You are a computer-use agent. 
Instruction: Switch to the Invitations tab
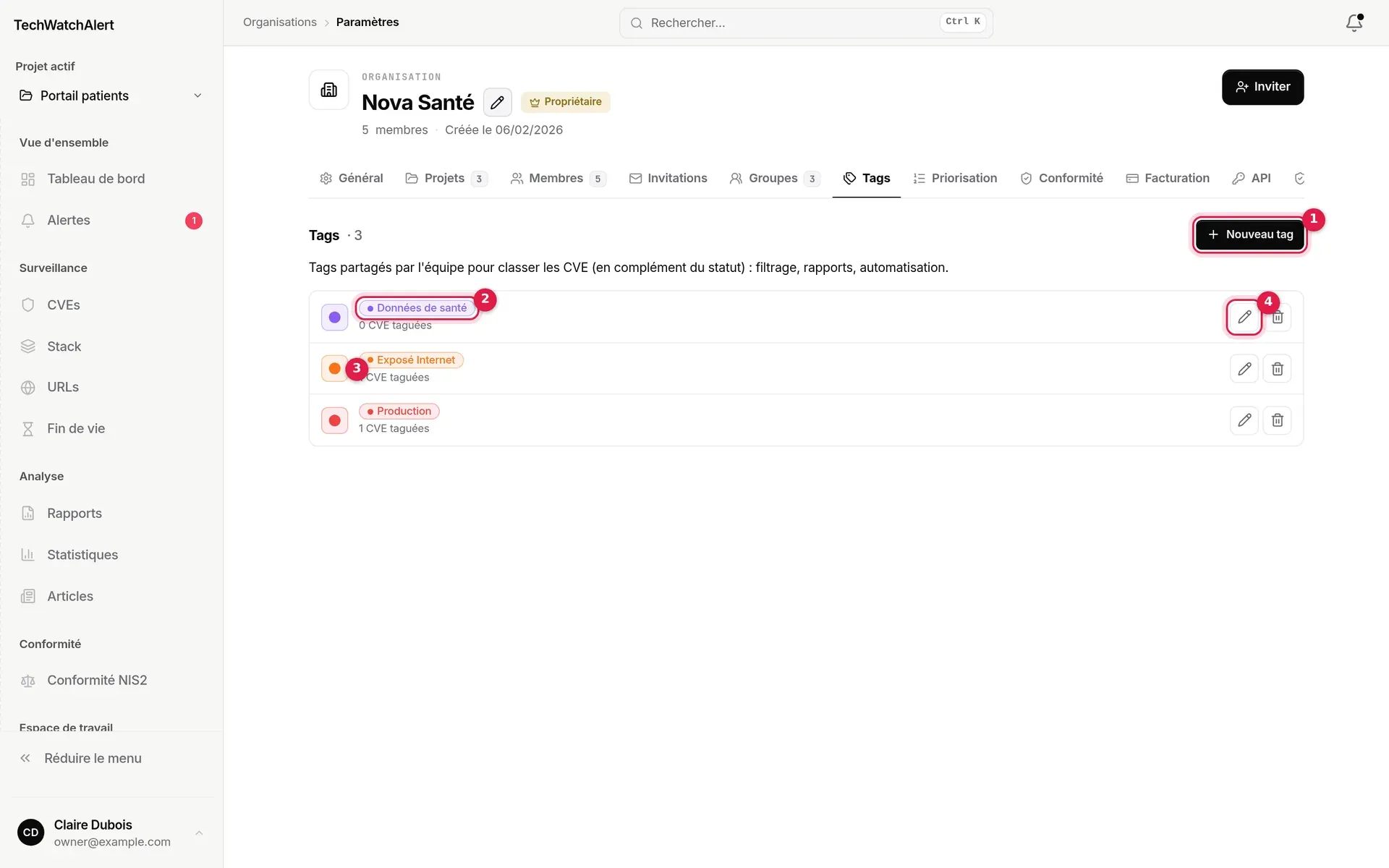[668, 179]
